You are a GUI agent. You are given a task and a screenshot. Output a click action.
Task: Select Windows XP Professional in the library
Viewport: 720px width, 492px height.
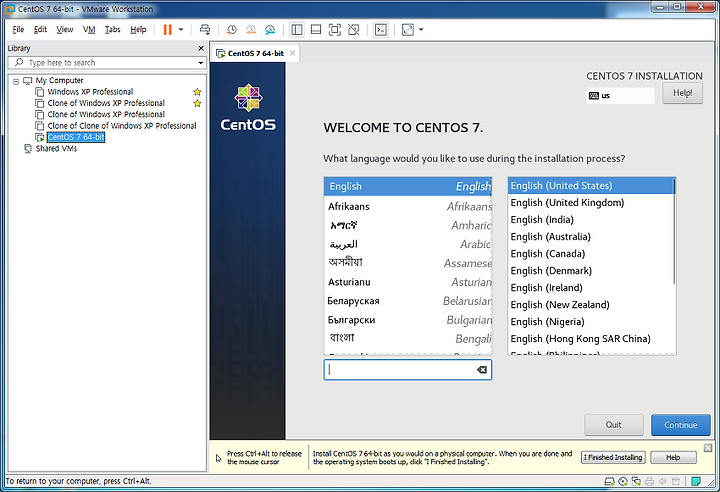(x=90, y=92)
